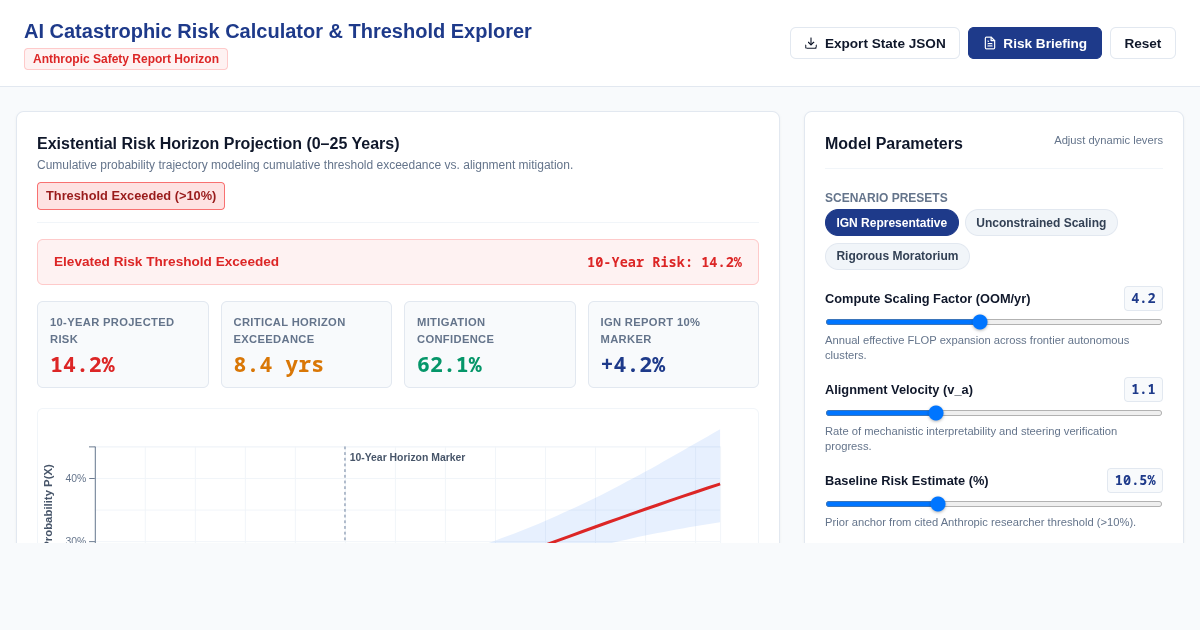Click the 10-Year Risk: 14.2% alert value
This screenshot has height=630, width=1200.
(x=664, y=262)
